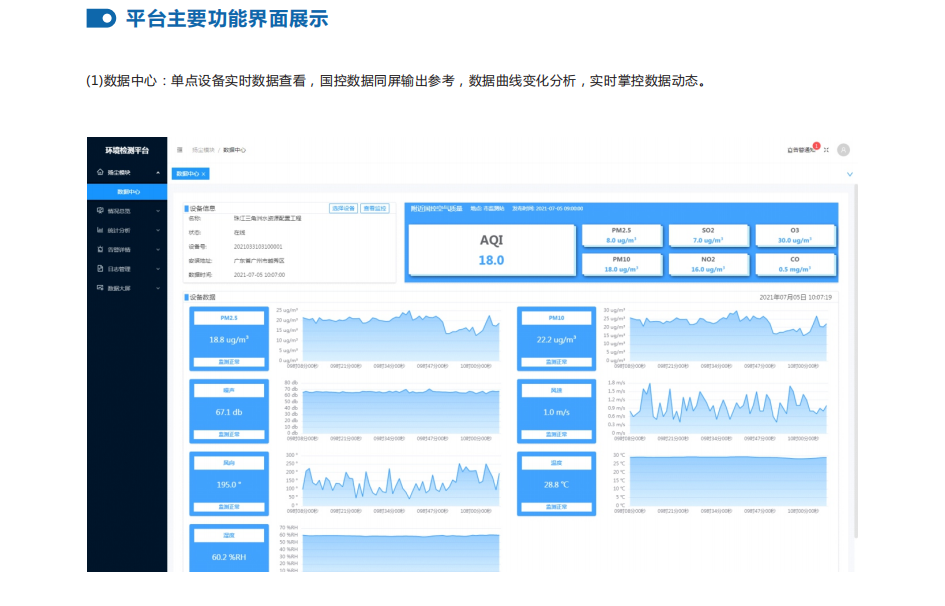The image size is (945, 606).
Task: Click 数据中心 in the breadcrumb
Action: pos(234,150)
